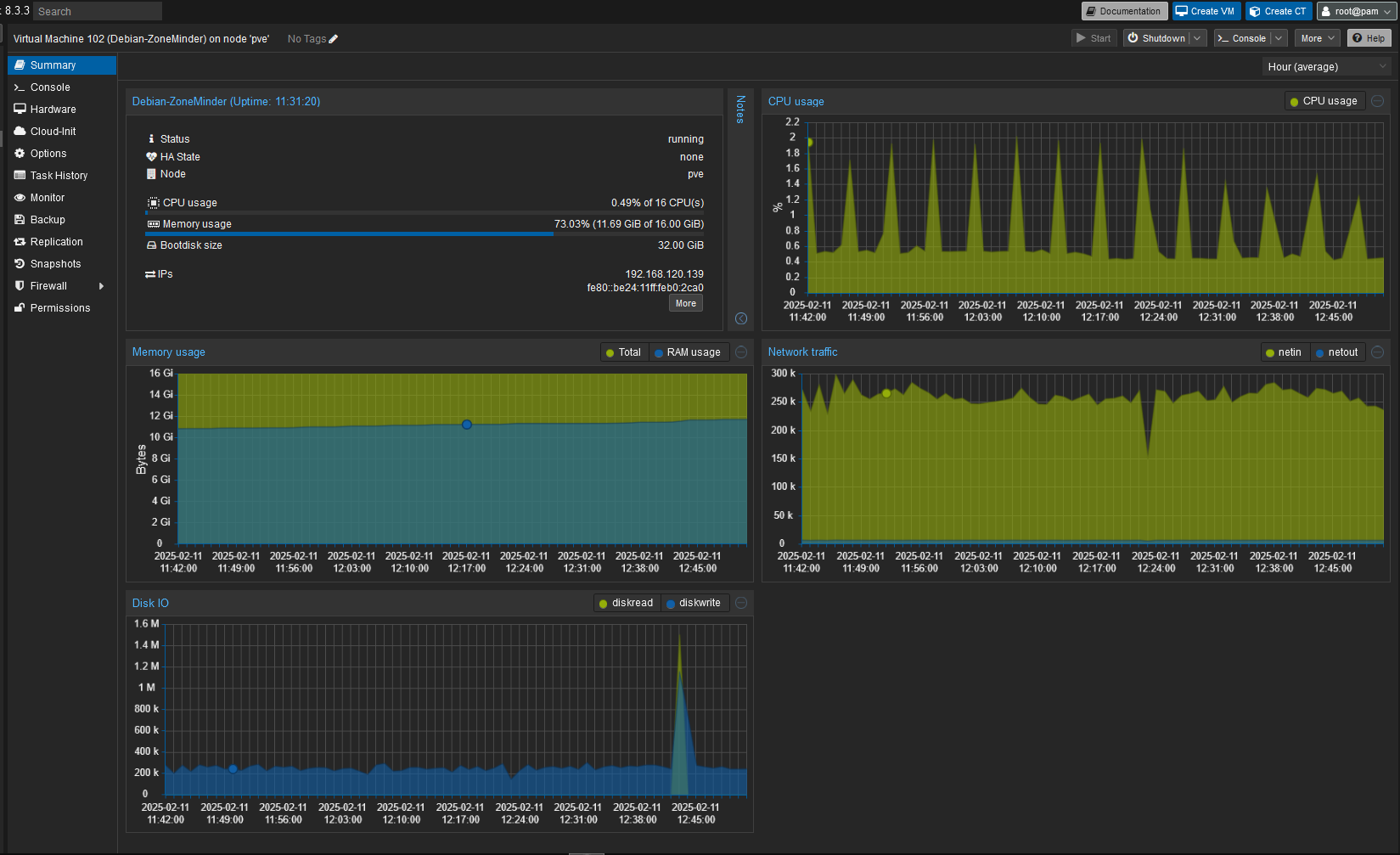Click the Backup floppy icon
Screen dimensions: 1400x855
[20, 220]
